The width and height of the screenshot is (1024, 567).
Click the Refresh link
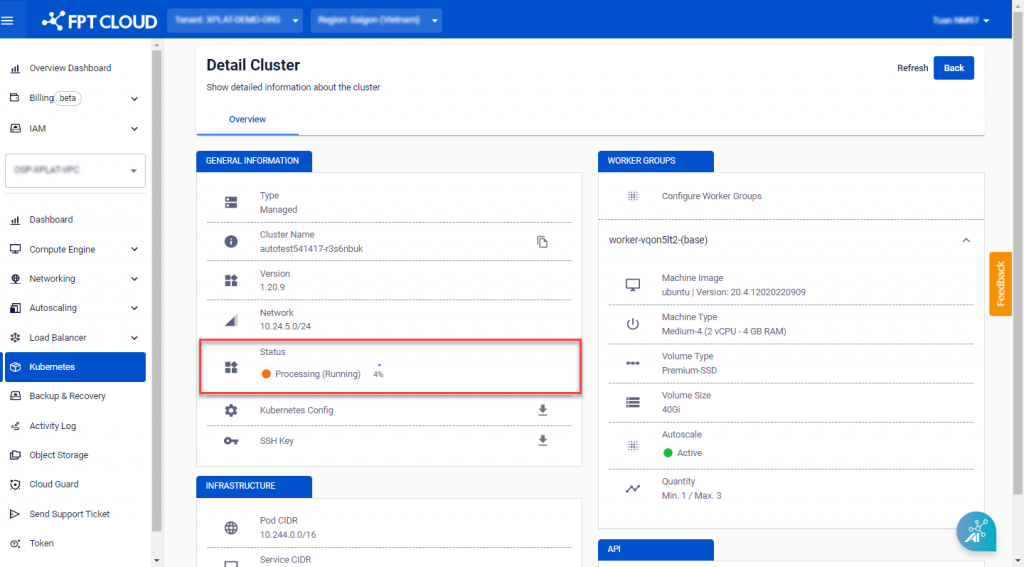click(912, 68)
